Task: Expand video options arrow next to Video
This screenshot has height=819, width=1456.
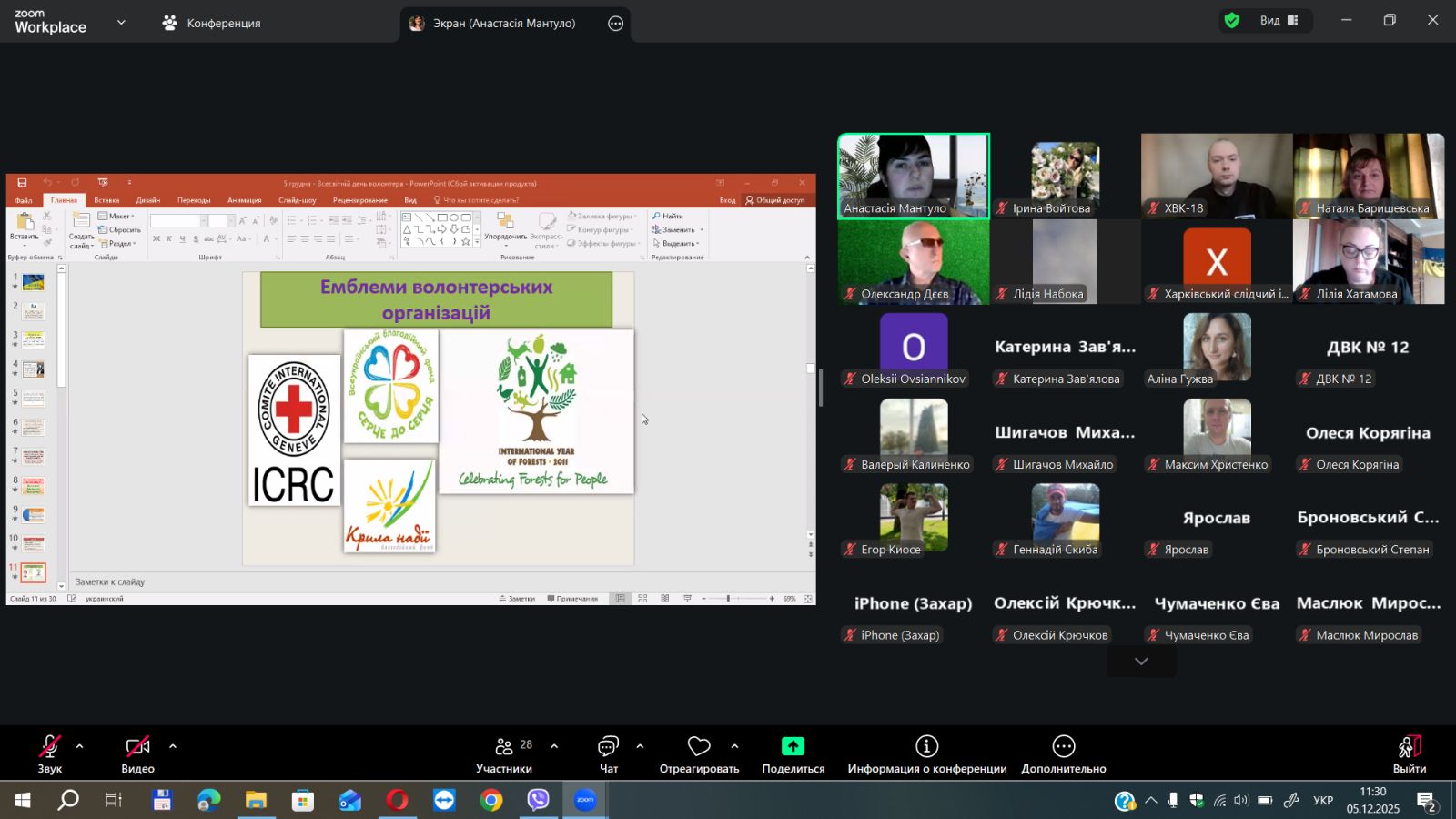Action: pyautogui.click(x=173, y=746)
